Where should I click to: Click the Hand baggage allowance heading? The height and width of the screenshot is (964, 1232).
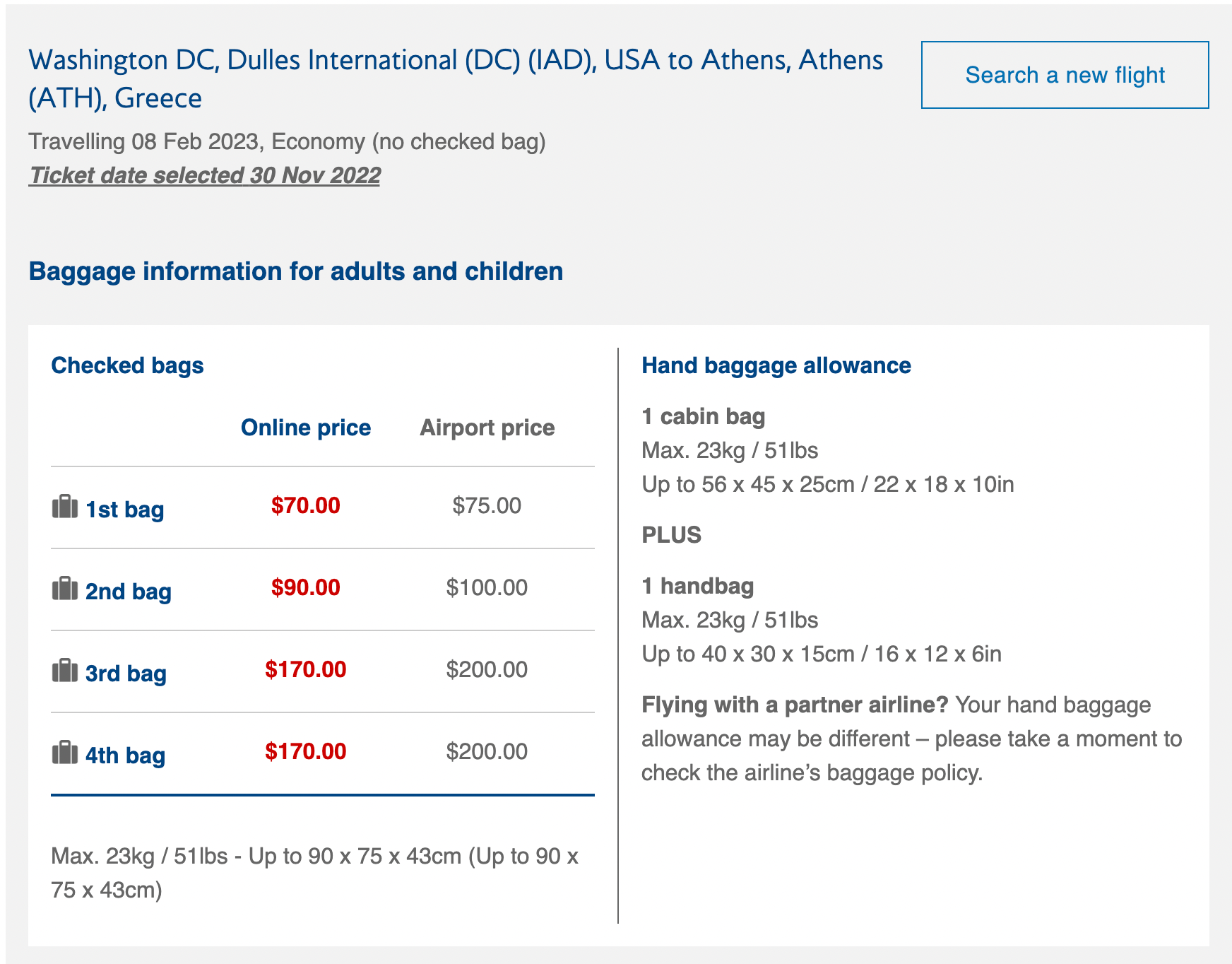click(x=776, y=366)
